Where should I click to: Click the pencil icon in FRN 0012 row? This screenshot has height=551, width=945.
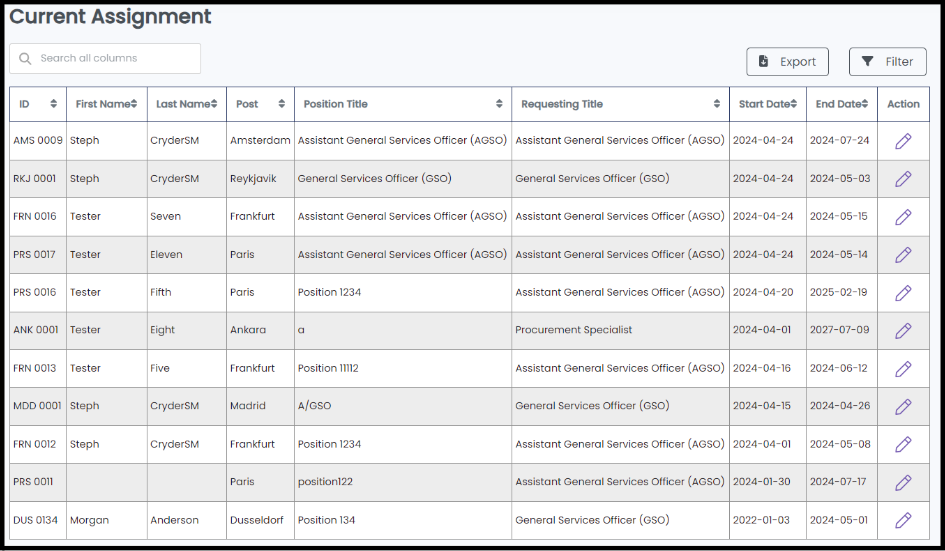(903, 444)
